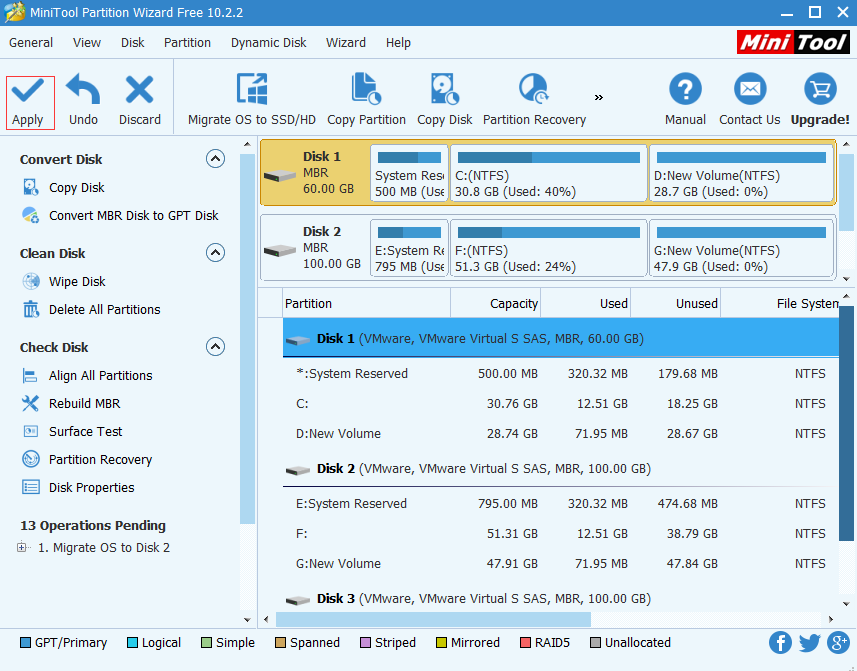The width and height of the screenshot is (857, 671).
Task: Start Partition Recovery from the toolbar
Action: point(534,100)
